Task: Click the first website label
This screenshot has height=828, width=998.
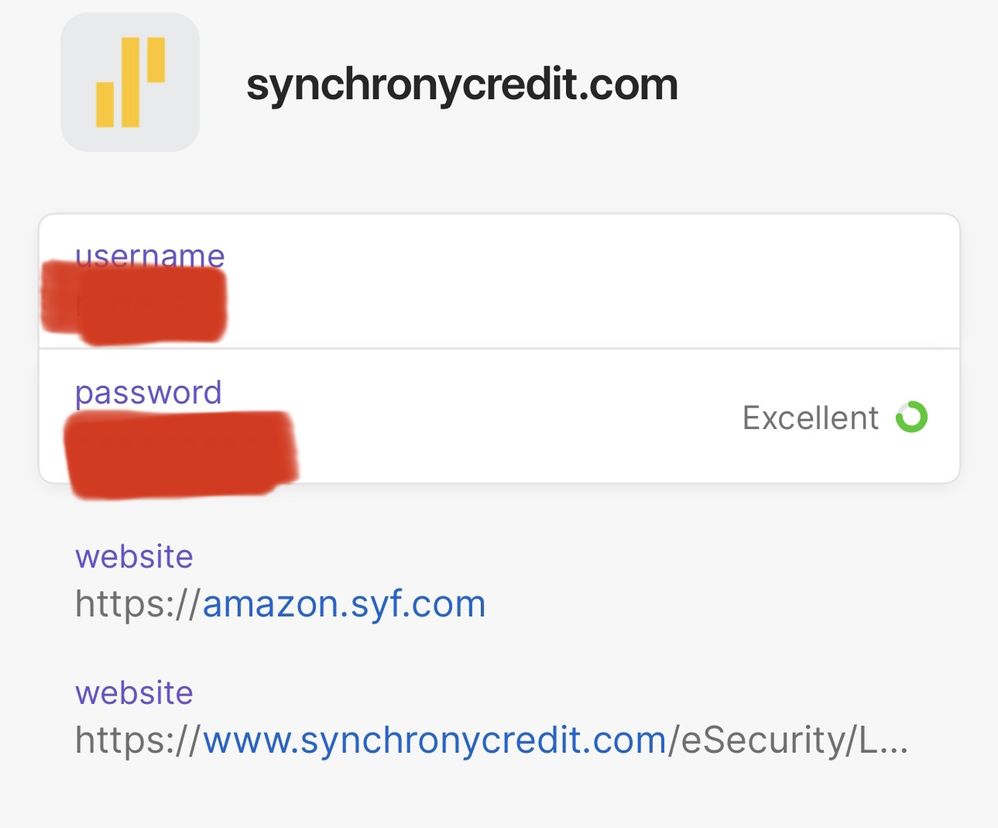Action: [x=134, y=556]
